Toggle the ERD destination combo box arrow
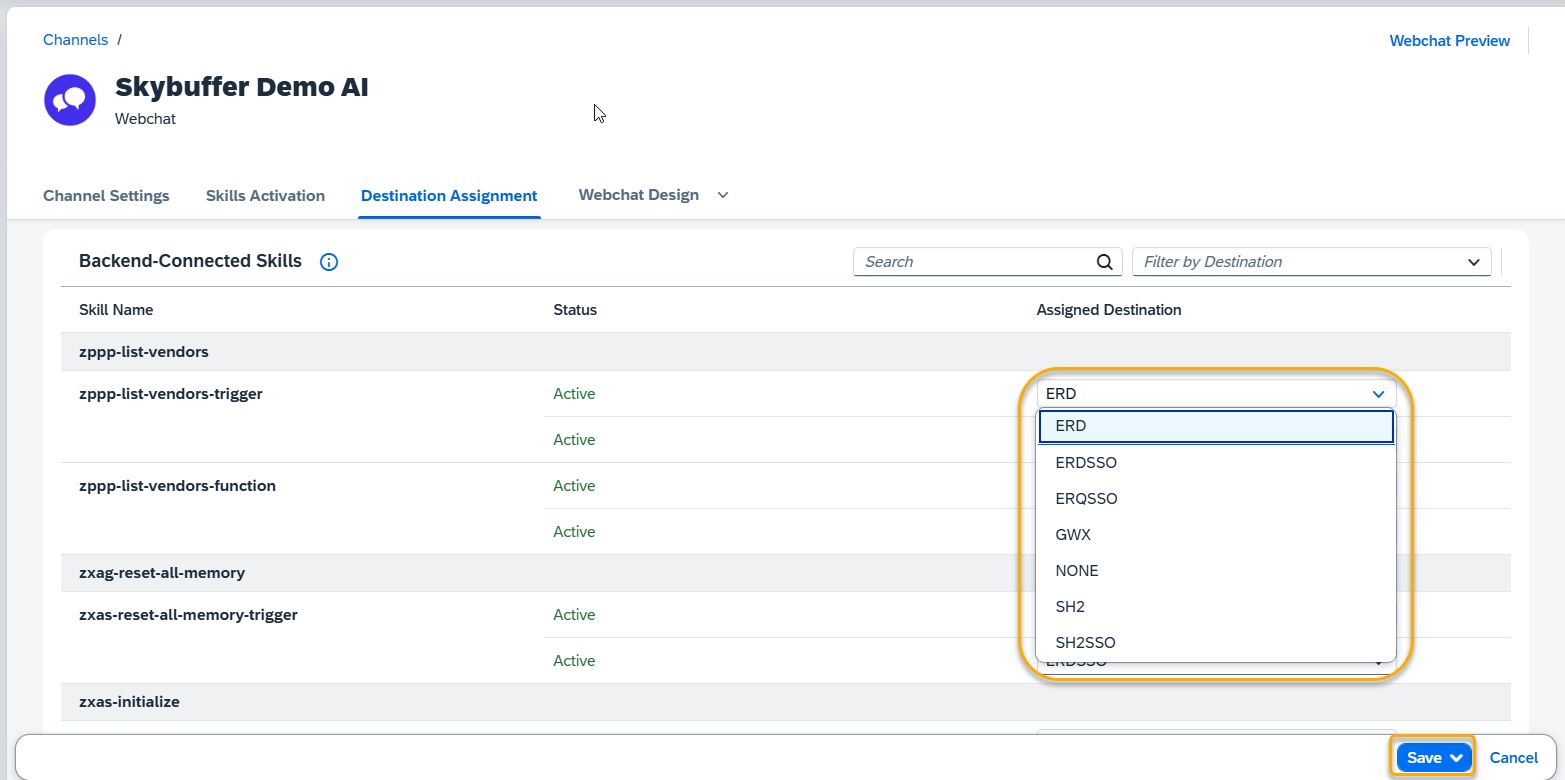The height and width of the screenshot is (780, 1565). click(x=1378, y=394)
